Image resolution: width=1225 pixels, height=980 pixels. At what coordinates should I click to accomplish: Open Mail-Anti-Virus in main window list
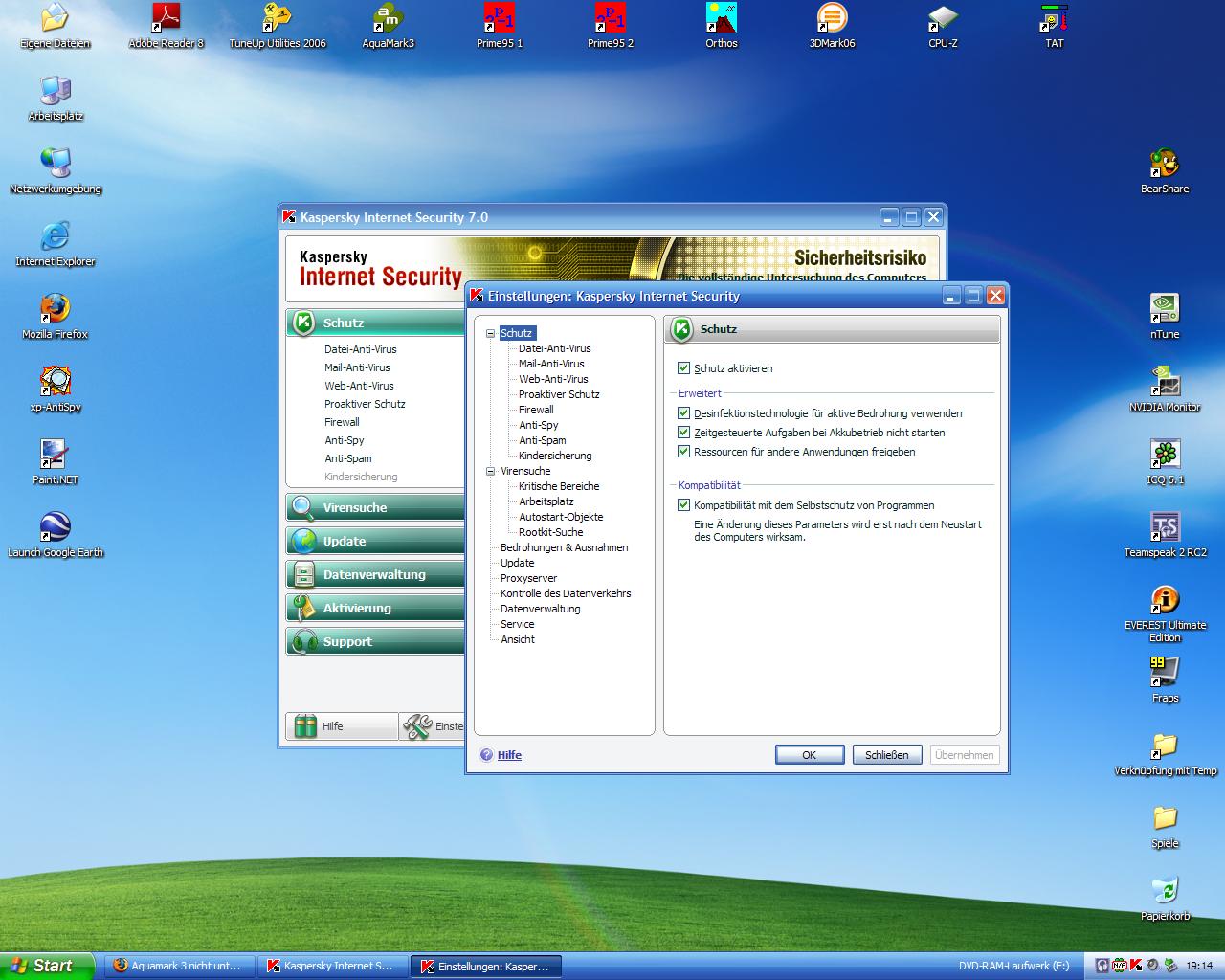pyautogui.click(x=357, y=367)
